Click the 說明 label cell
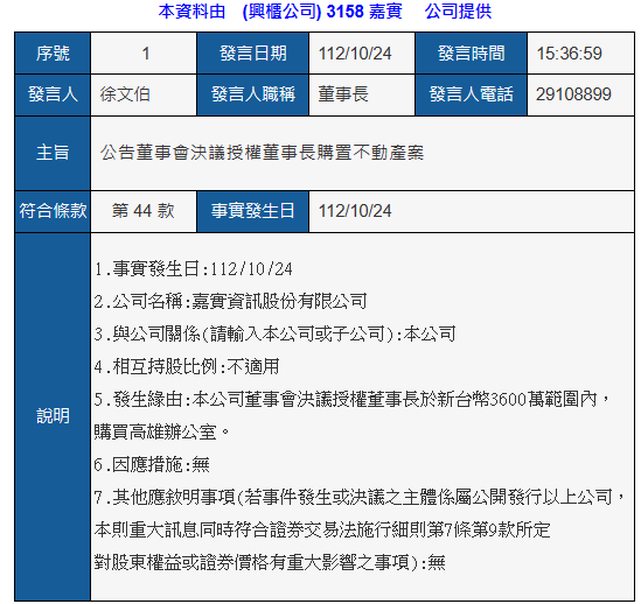Viewport: 641px width, 604px height. click(53, 416)
